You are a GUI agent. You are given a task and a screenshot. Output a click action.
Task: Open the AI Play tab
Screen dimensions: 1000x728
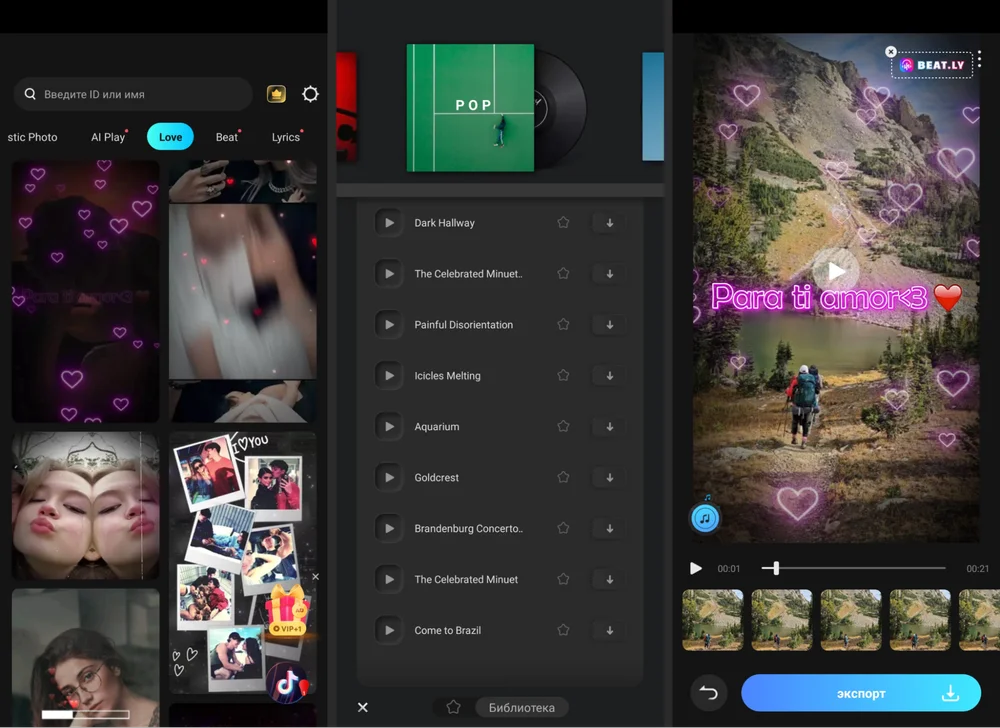(x=108, y=137)
